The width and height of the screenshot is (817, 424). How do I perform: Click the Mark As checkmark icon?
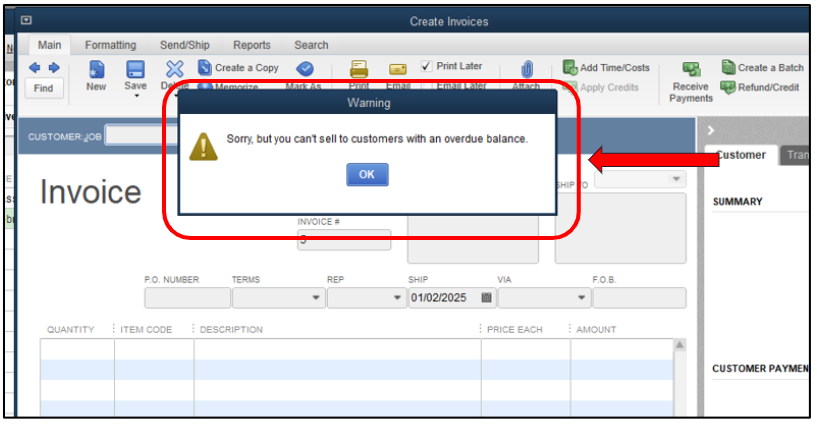[305, 69]
